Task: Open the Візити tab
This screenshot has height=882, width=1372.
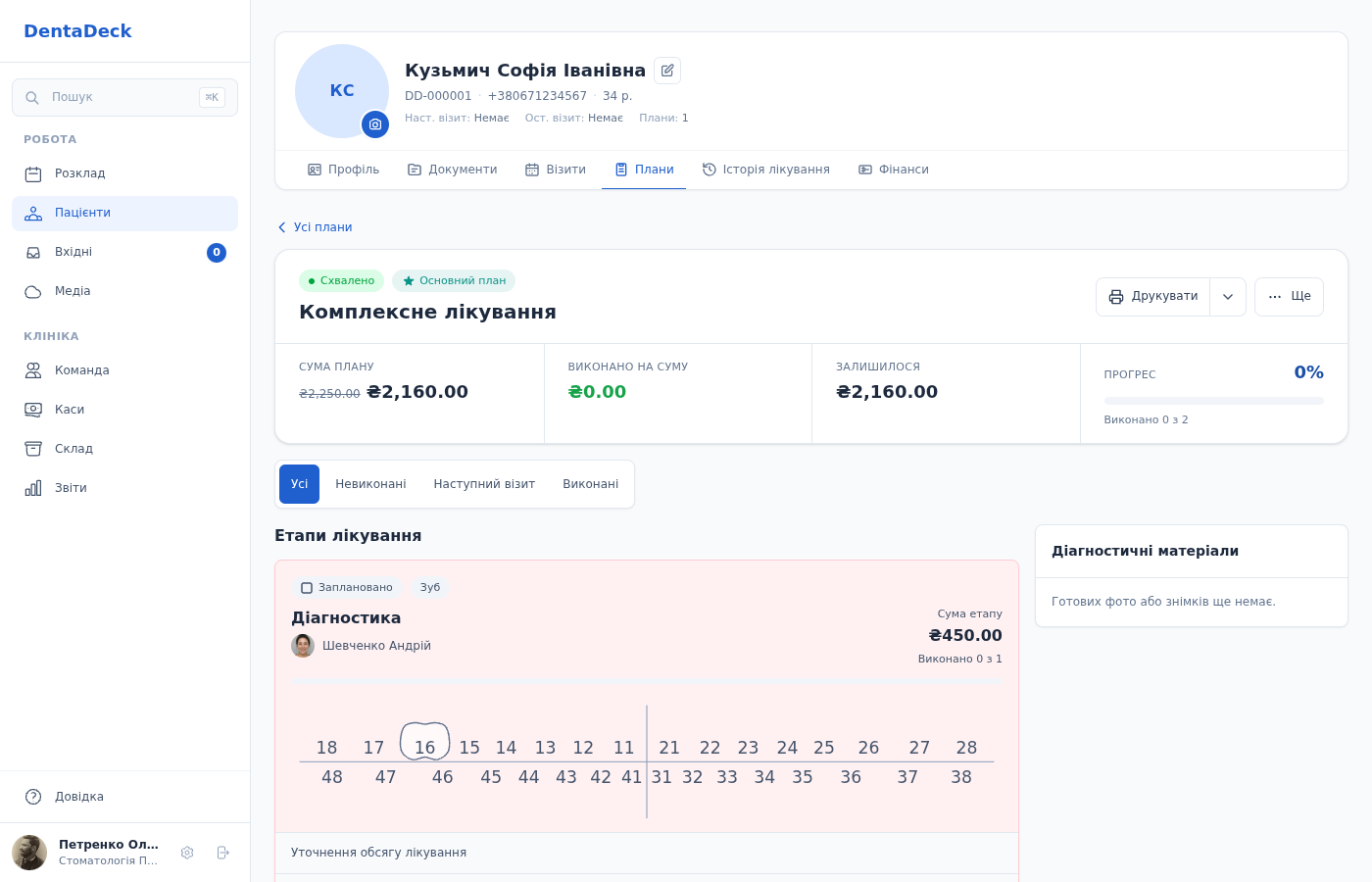Action: point(556,170)
